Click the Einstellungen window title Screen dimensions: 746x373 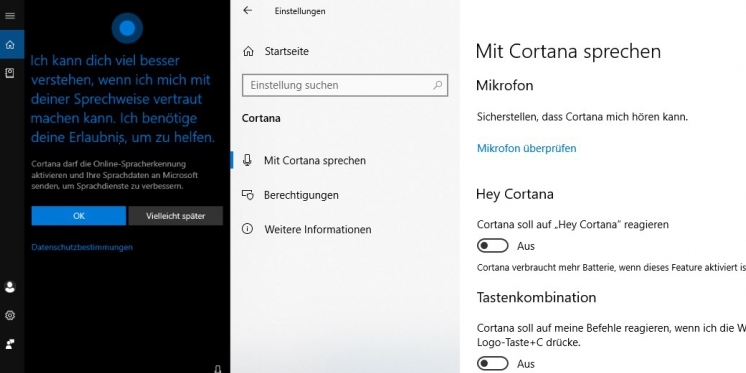tap(300, 11)
